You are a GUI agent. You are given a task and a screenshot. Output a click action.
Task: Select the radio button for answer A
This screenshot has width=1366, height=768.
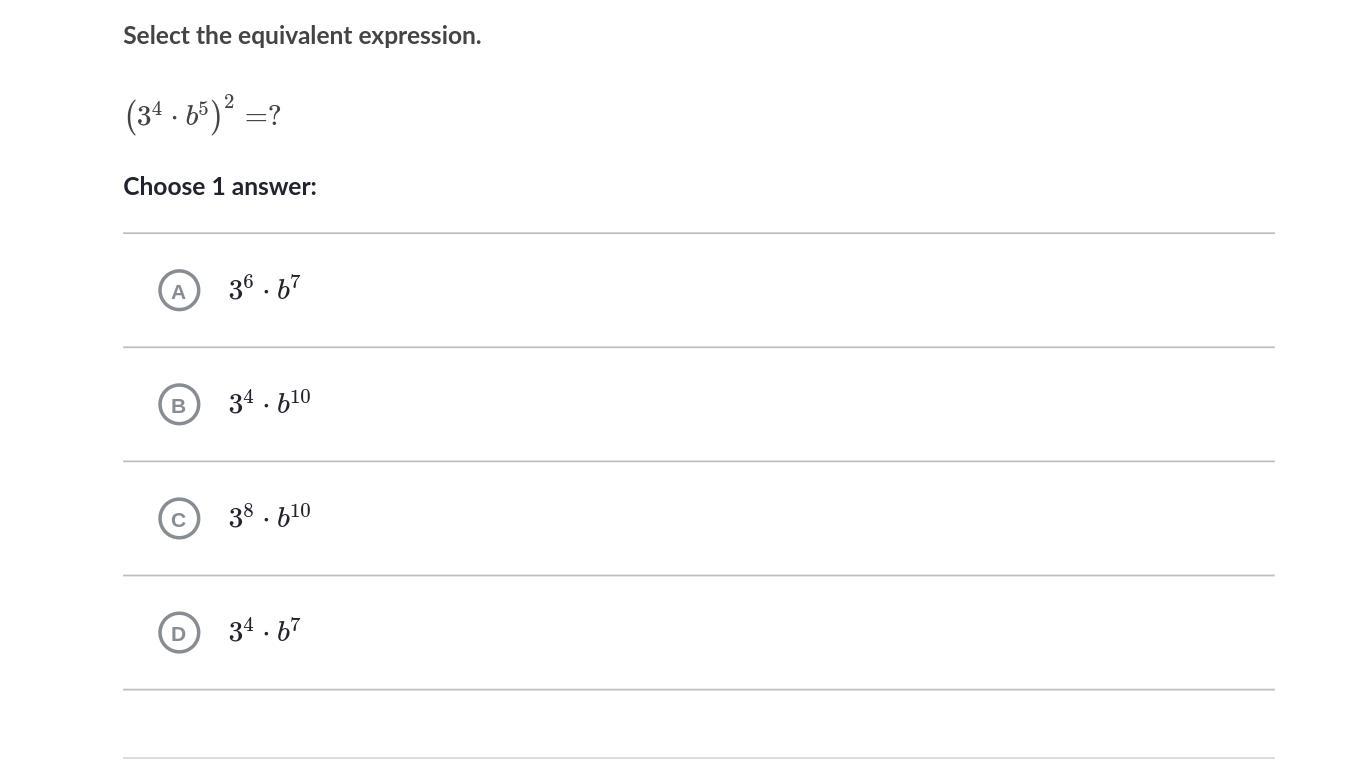(179, 291)
